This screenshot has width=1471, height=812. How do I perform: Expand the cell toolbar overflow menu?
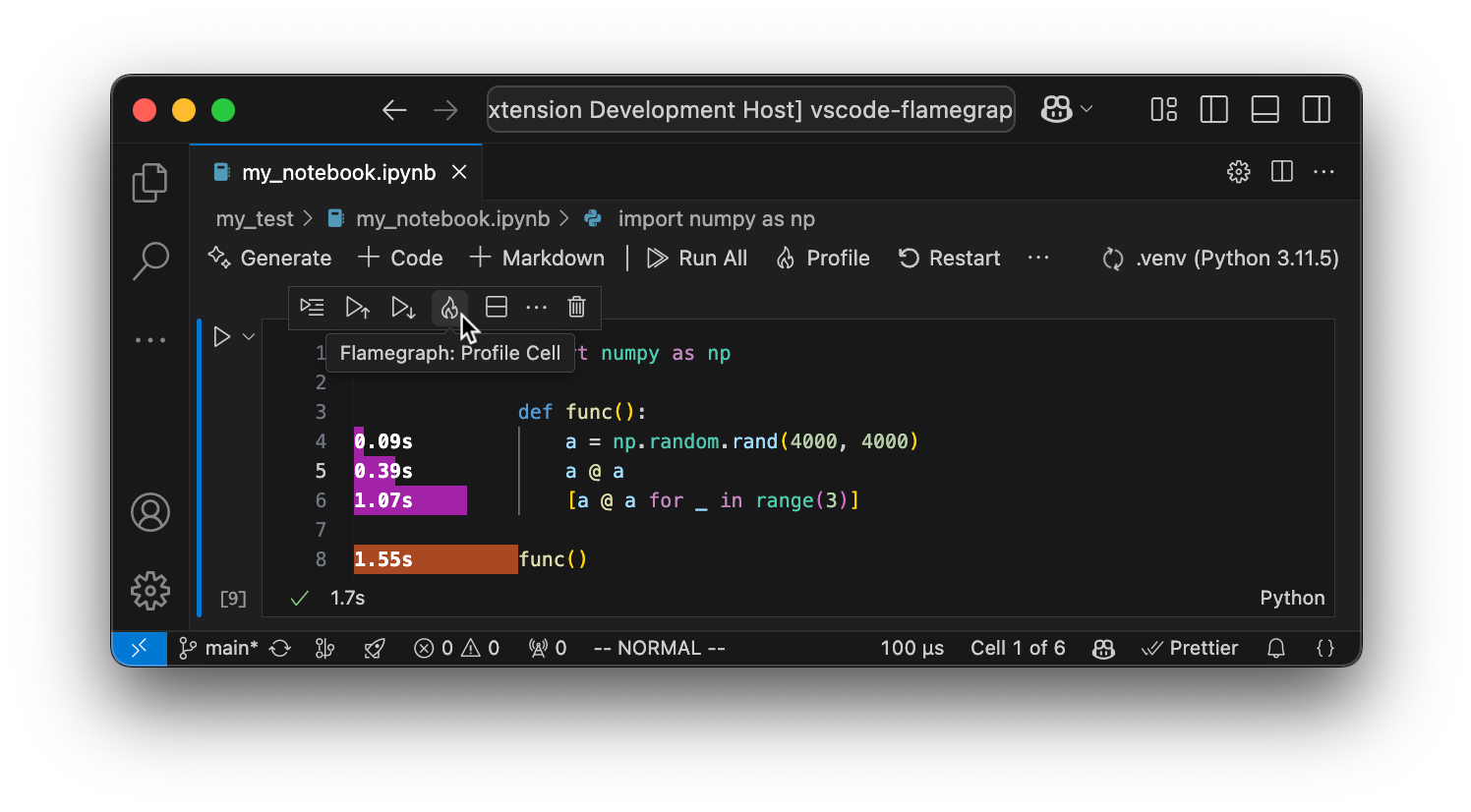coord(536,307)
